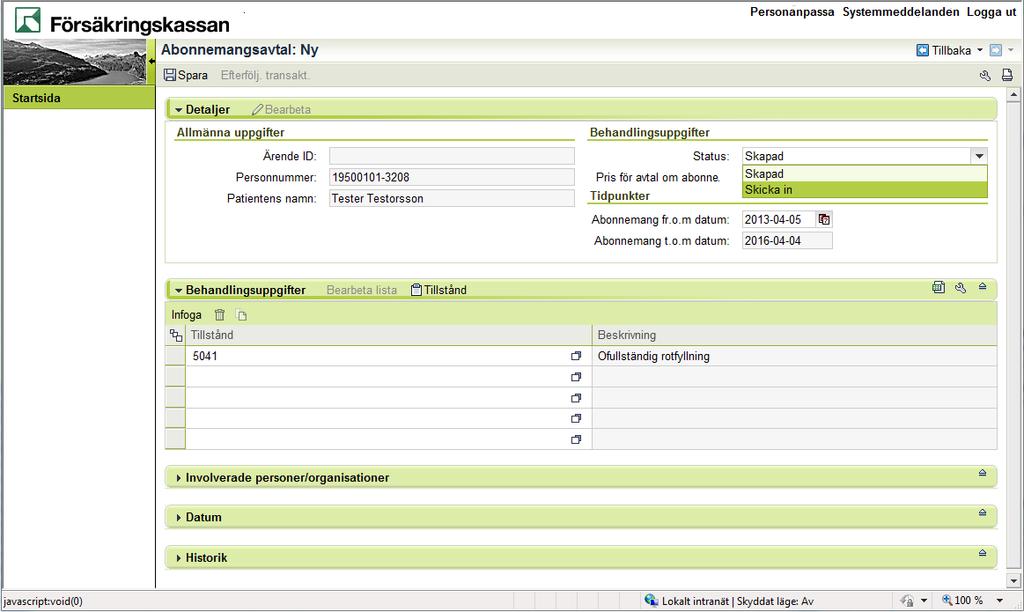
Task: Open the calendar picker for Abonnemang fr.o.m datum
Action: pos(824,219)
